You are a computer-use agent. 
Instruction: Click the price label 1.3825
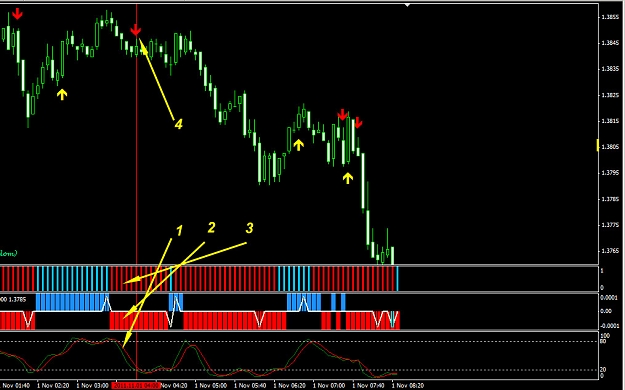tap(610, 95)
